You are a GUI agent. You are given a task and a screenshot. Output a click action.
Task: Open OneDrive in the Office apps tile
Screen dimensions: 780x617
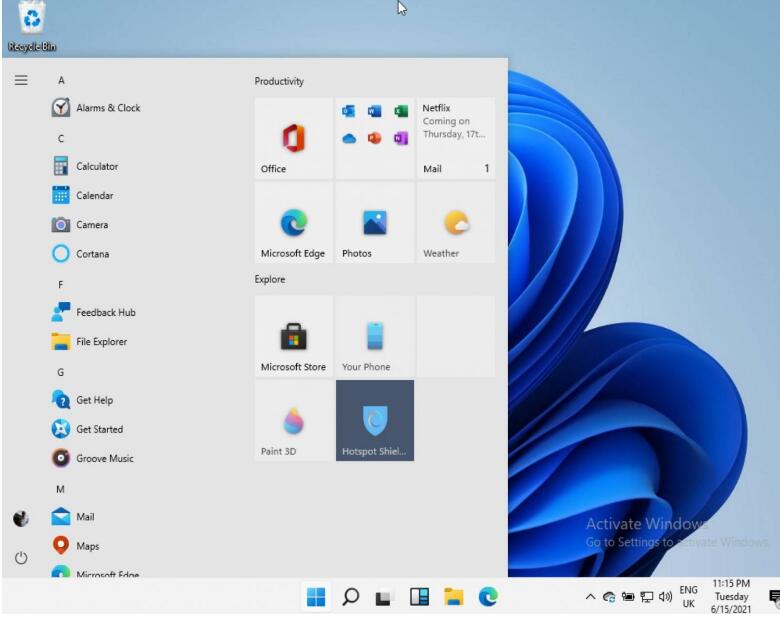pyautogui.click(x=349, y=138)
